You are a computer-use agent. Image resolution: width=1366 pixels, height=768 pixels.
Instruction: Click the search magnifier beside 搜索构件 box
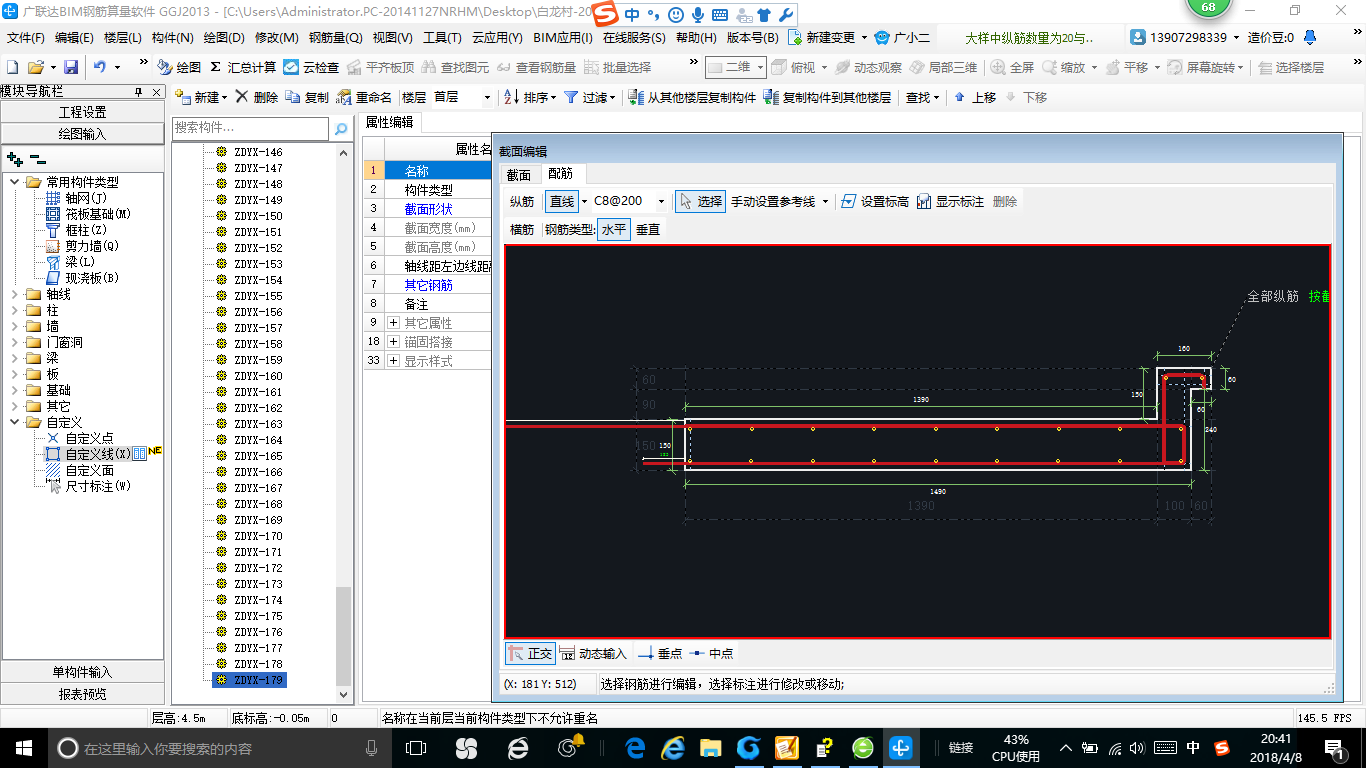[x=341, y=128]
